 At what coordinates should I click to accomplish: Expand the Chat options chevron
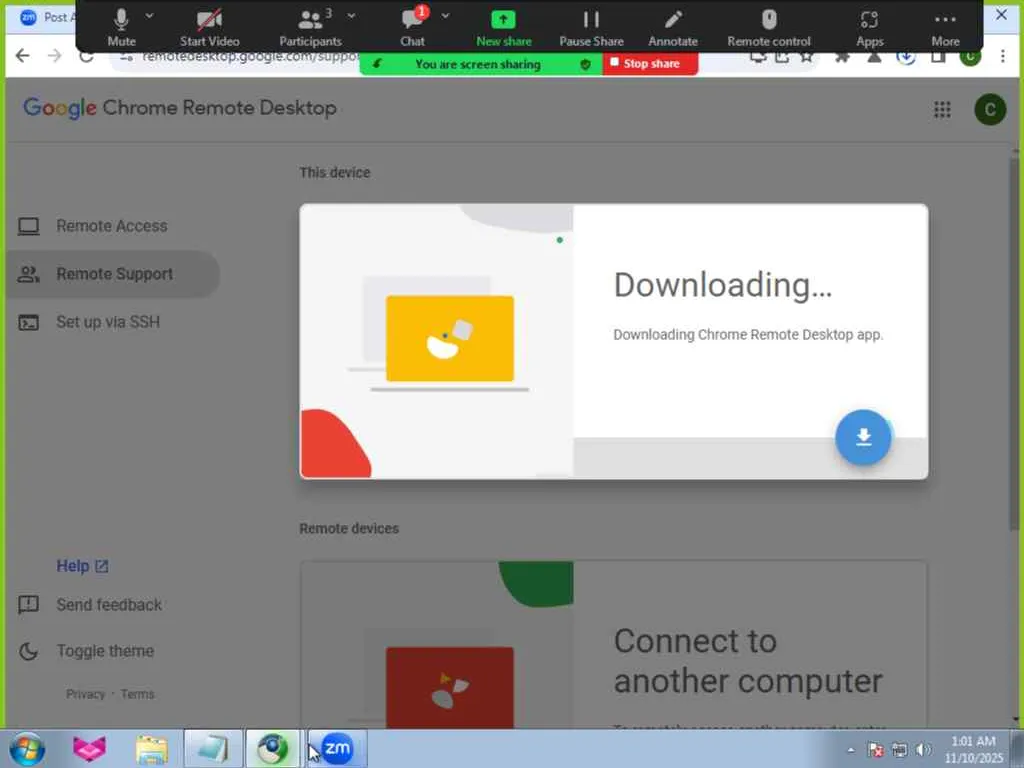(445, 16)
